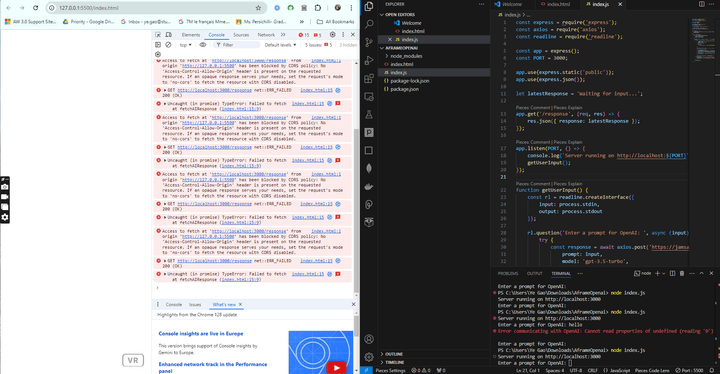Open package-lock.json in the Explorer
Image resolution: width=720 pixels, height=374 pixels.
coord(410,81)
